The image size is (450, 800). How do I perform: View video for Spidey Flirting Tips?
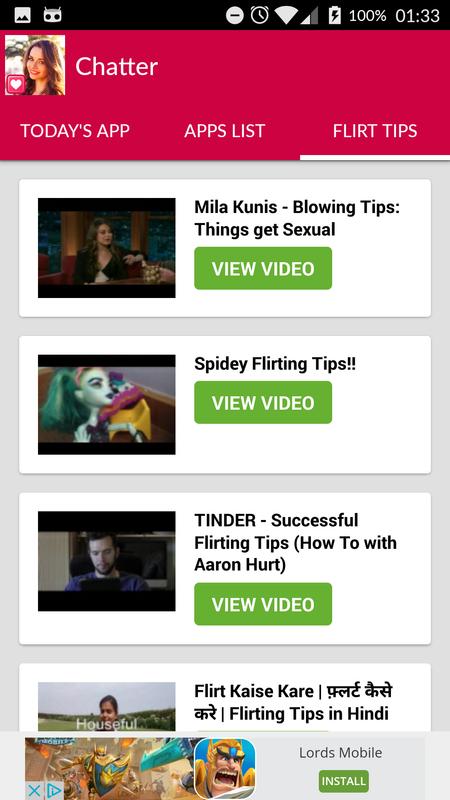[263, 403]
